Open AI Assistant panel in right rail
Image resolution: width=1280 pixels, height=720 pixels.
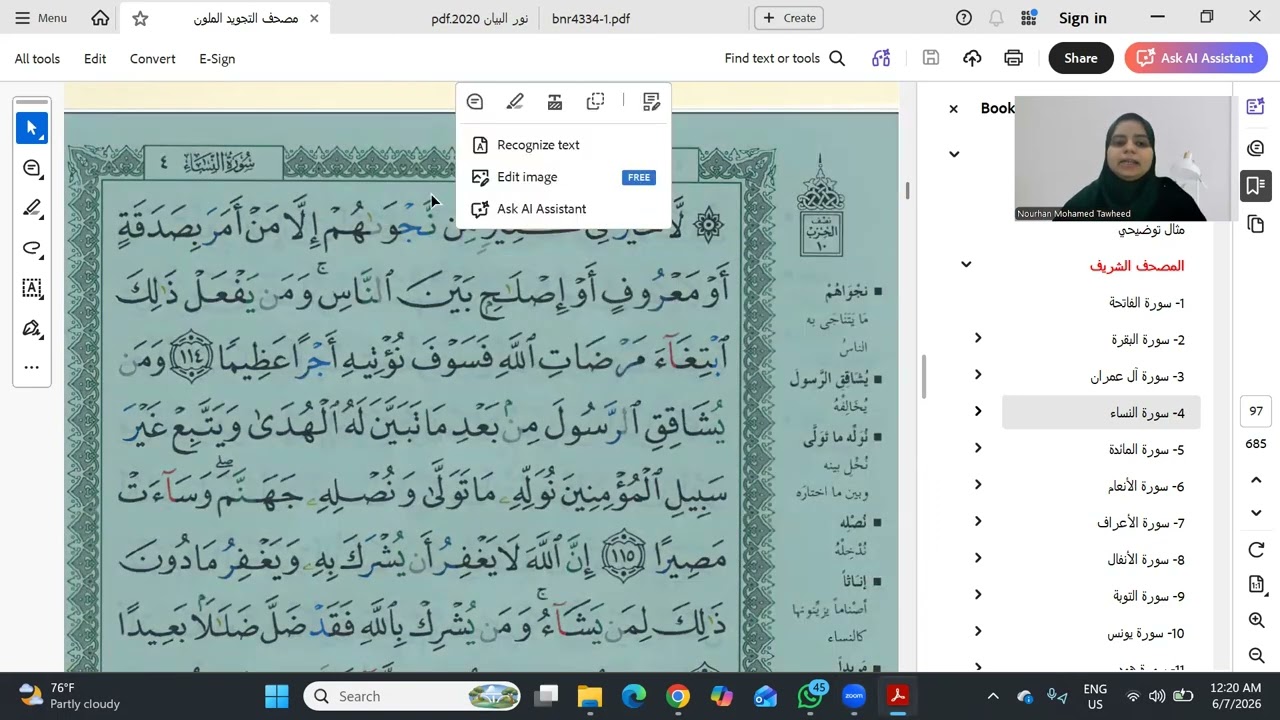pos(1256,108)
